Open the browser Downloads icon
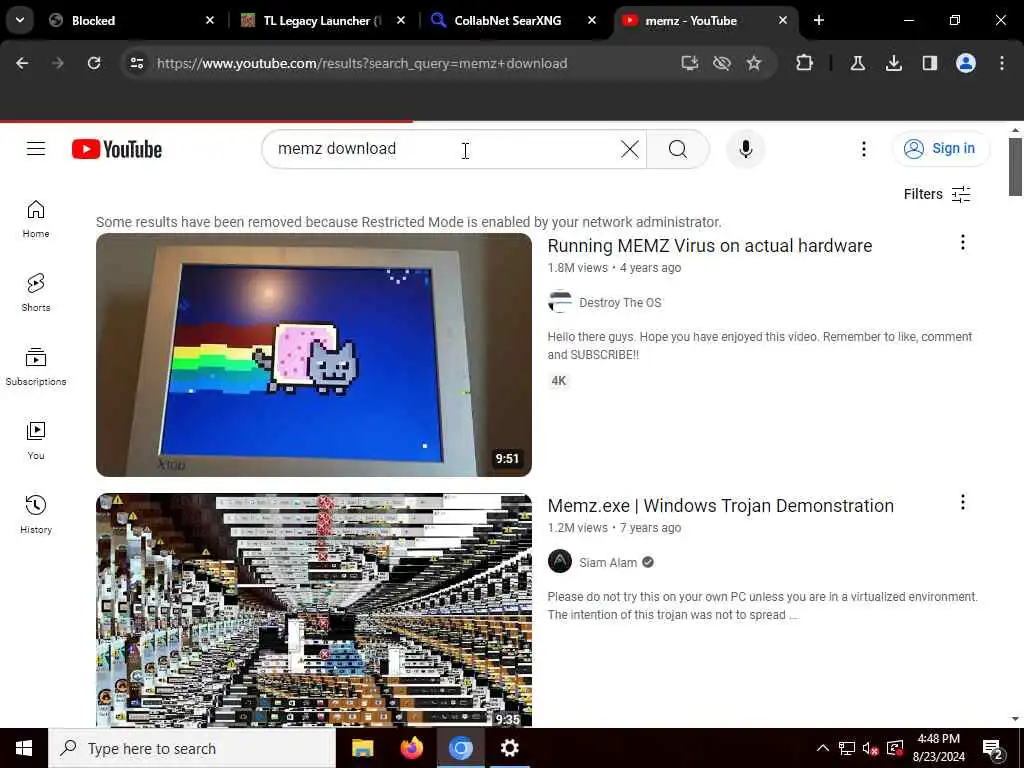Viewport: 1024px width, 768px height. (893, 63)
